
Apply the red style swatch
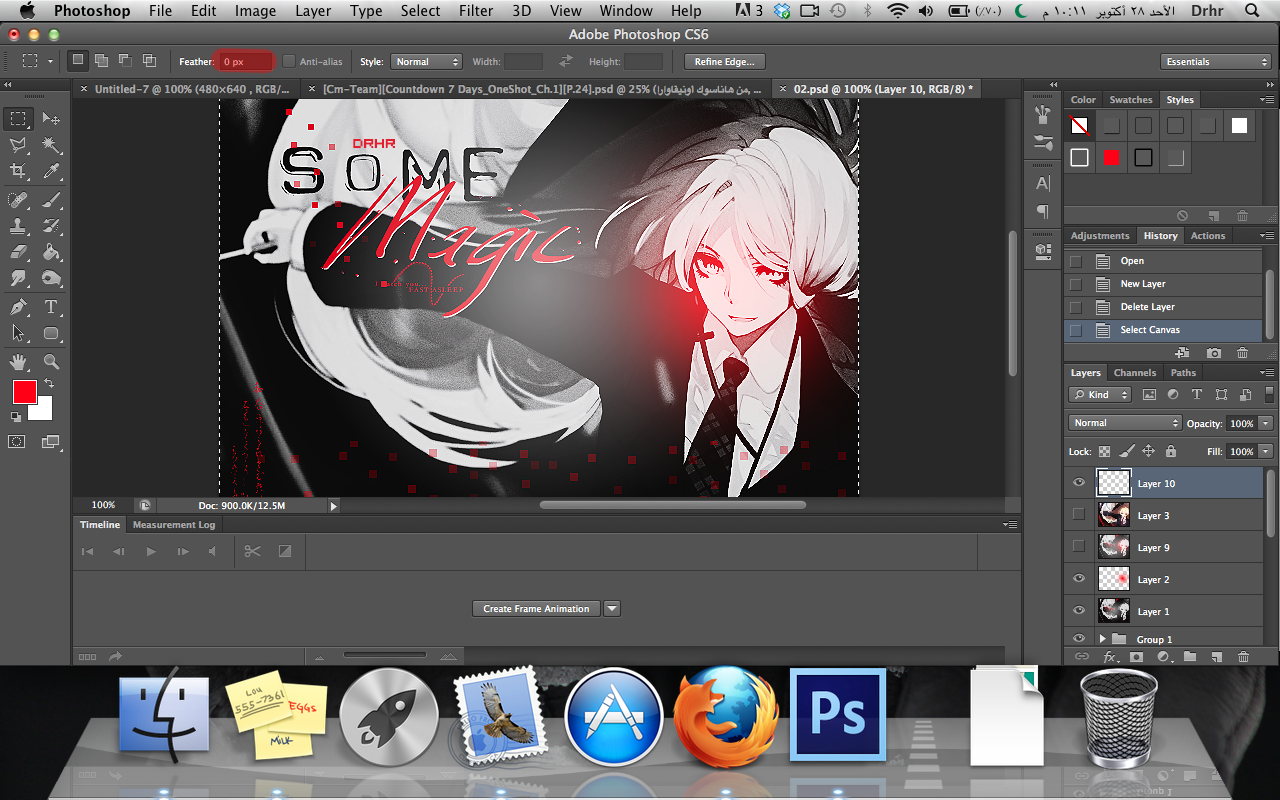(x=1111, y=158)
